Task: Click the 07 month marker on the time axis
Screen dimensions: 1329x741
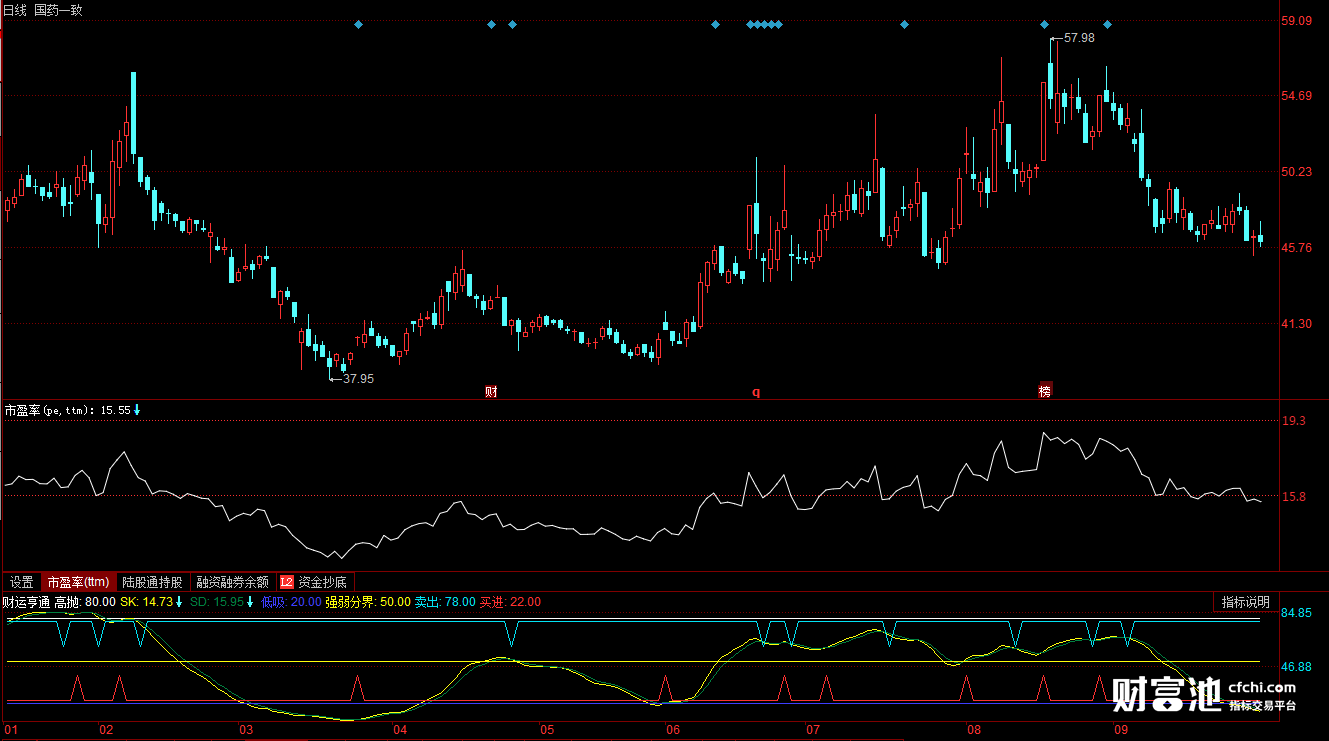Action: pos(813,730)
